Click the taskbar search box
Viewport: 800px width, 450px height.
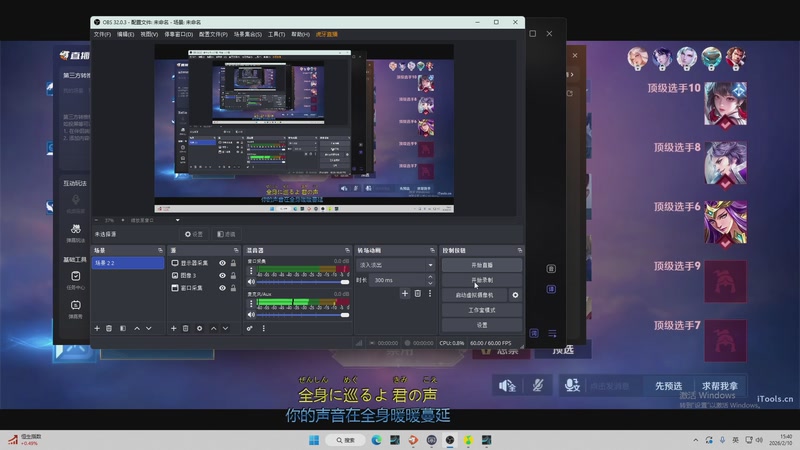(x=345, y=440)
